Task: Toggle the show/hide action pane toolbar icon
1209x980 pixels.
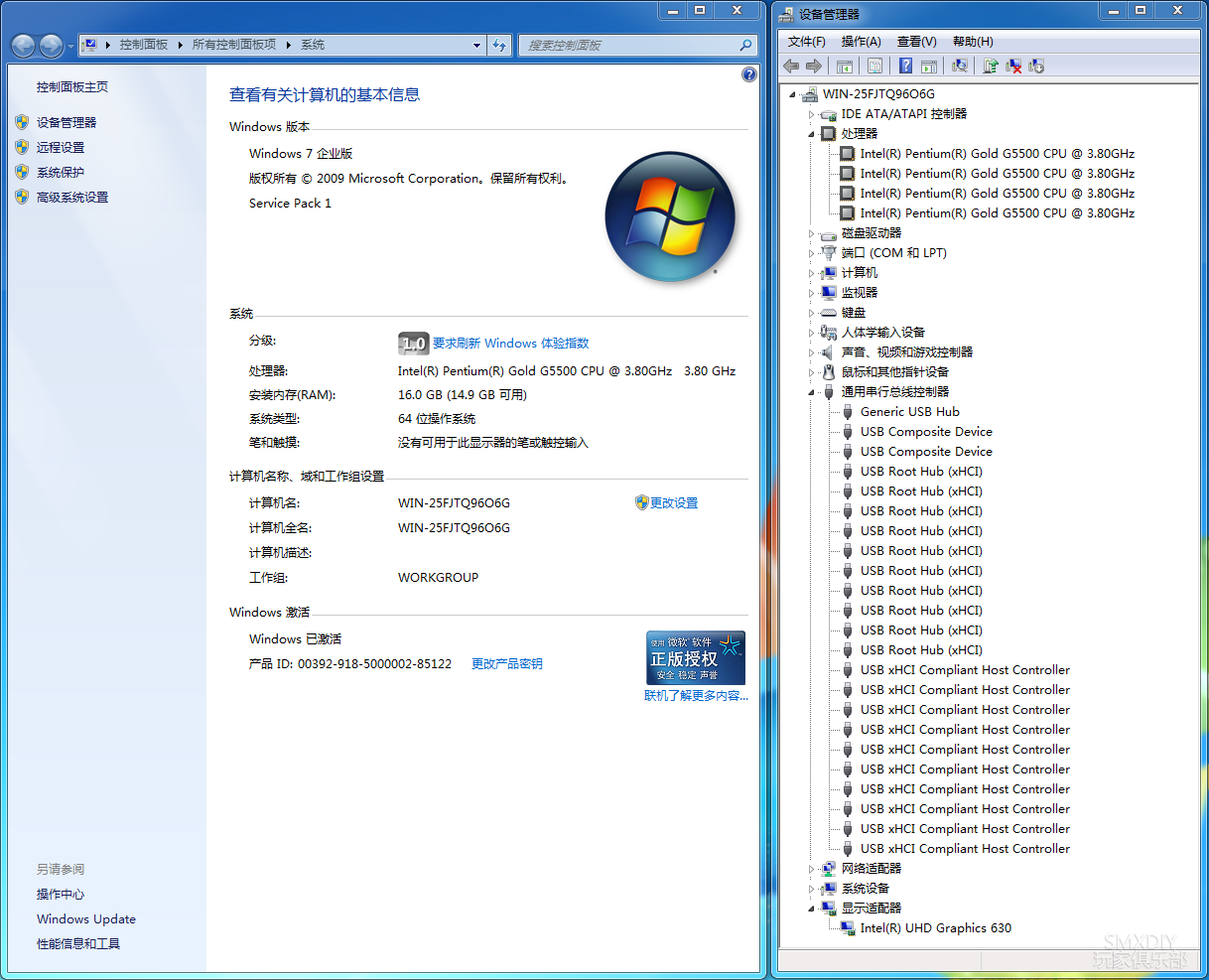Action: [929, 66]
